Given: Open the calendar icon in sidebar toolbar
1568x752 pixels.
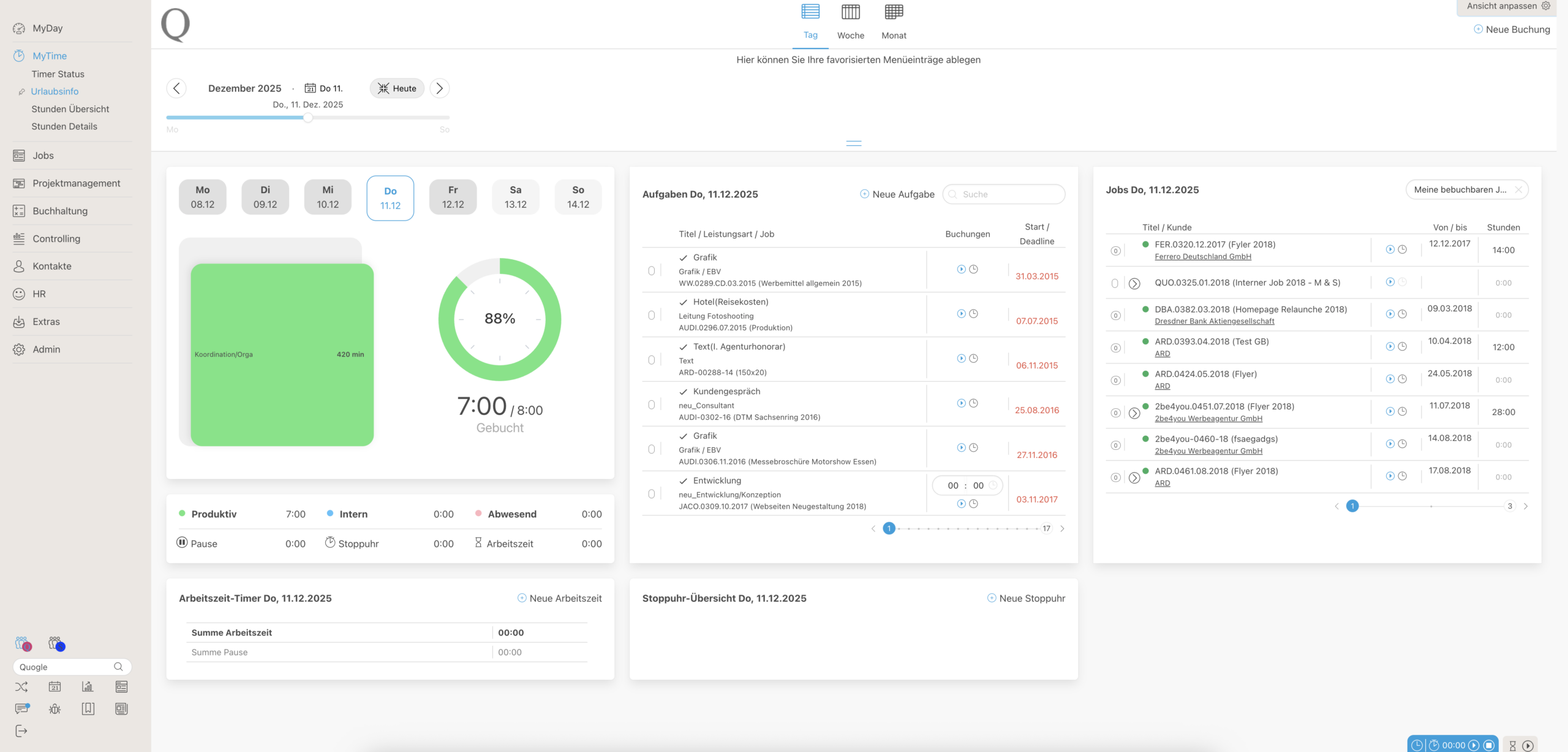Looking at the screenshot, I should 55,687.
